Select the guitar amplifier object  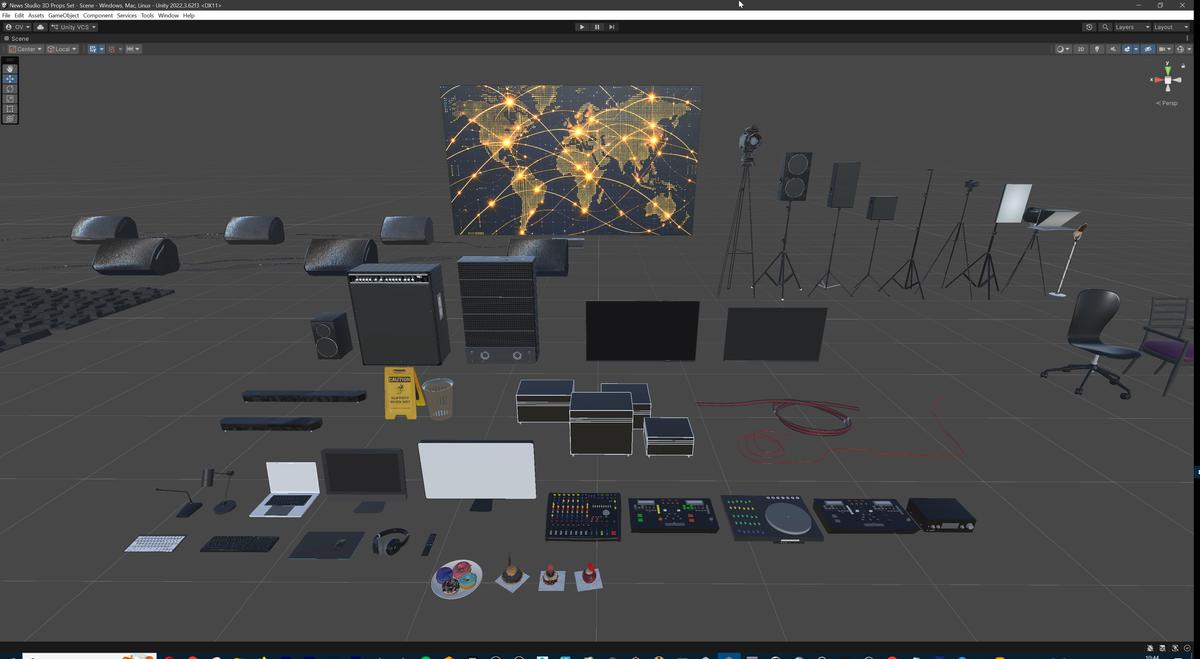click(399, 314)
